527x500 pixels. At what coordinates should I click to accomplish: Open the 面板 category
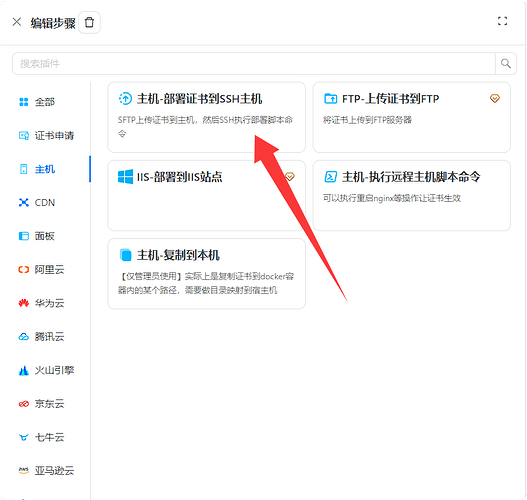click(37, 236)
